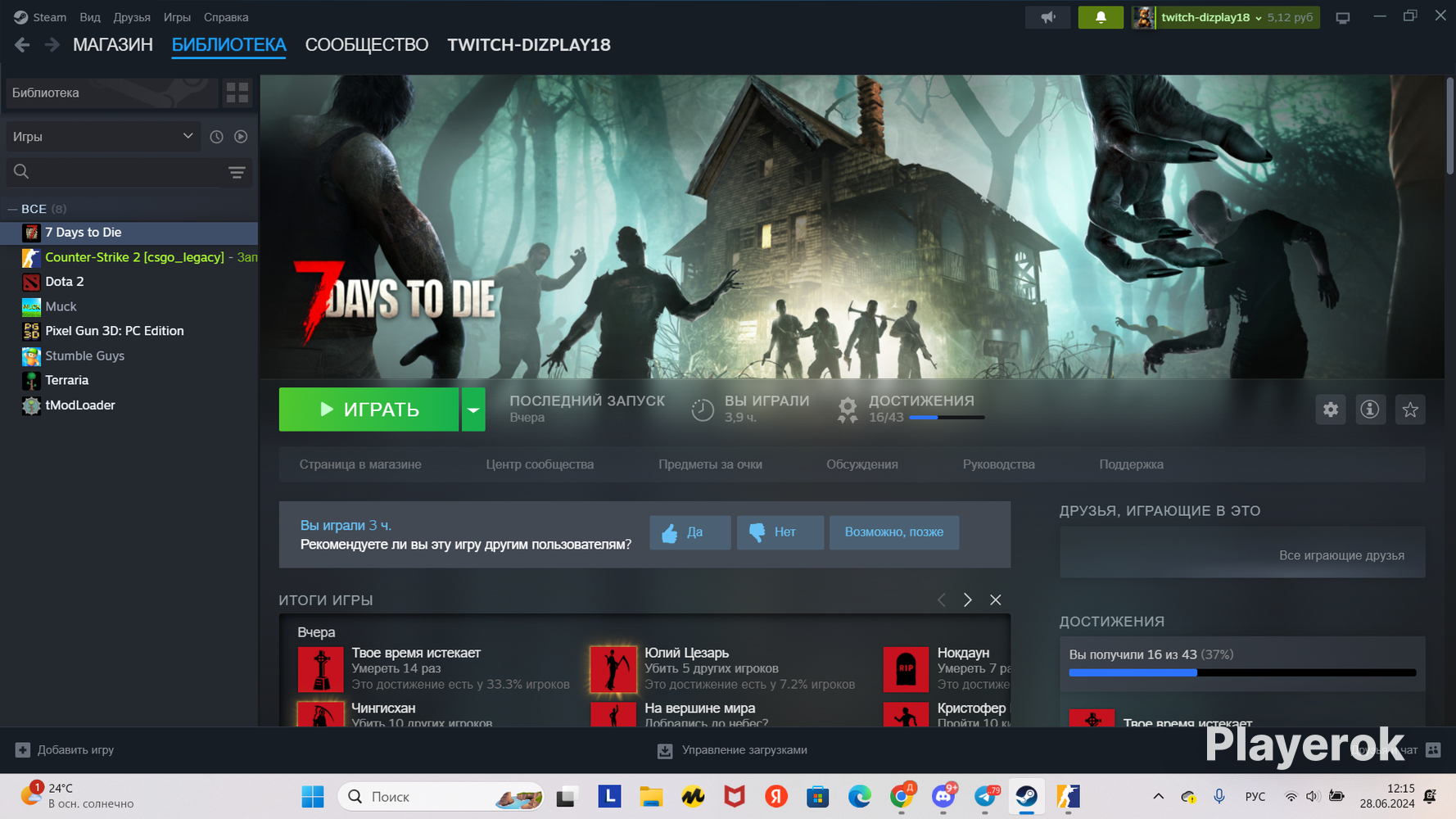Open Обсуждения link
This screenshot has width=1456, height=819.
pyautogui.click(x=862, y=464)
